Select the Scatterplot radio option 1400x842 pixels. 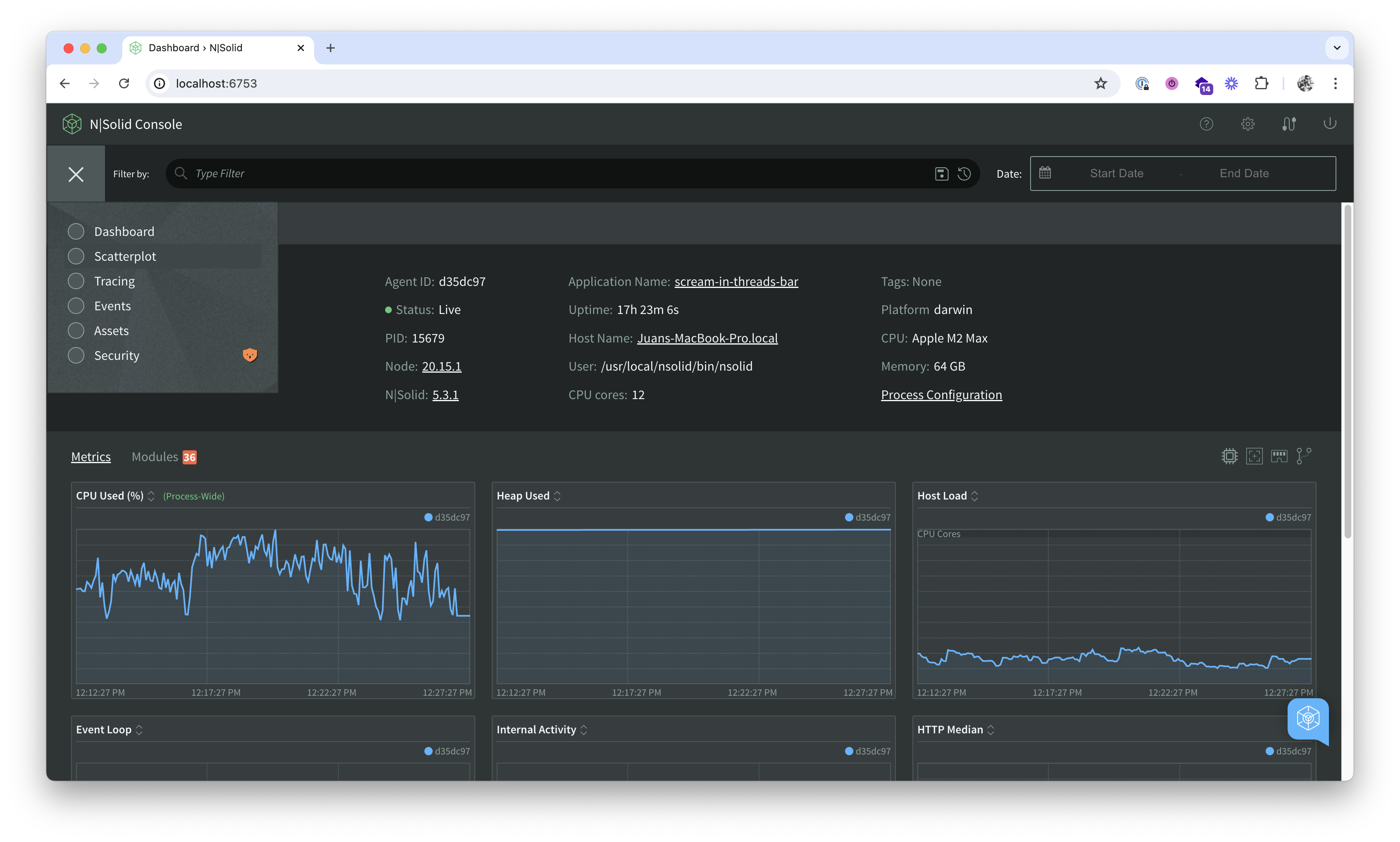point(76,257)
